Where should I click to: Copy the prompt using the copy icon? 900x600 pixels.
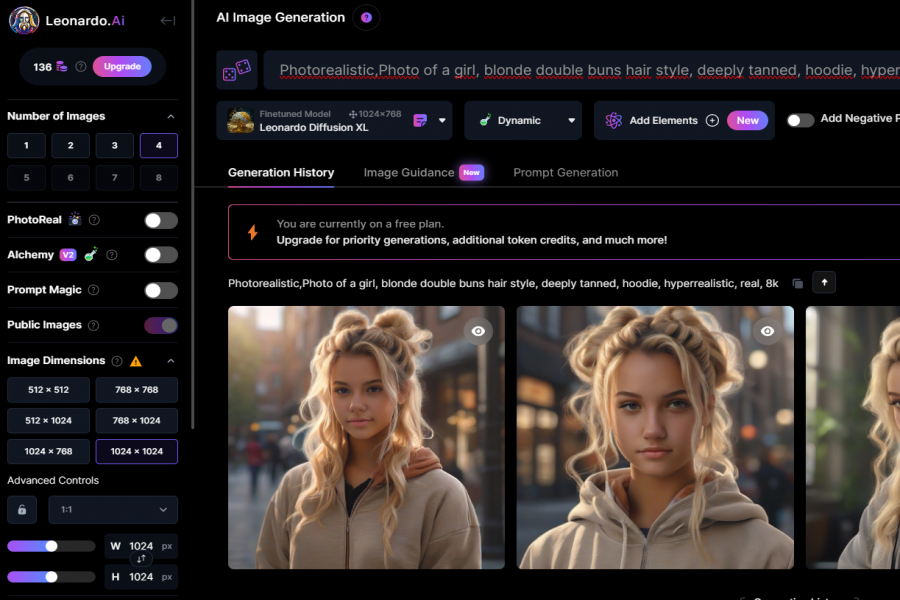tap(797, 283)
